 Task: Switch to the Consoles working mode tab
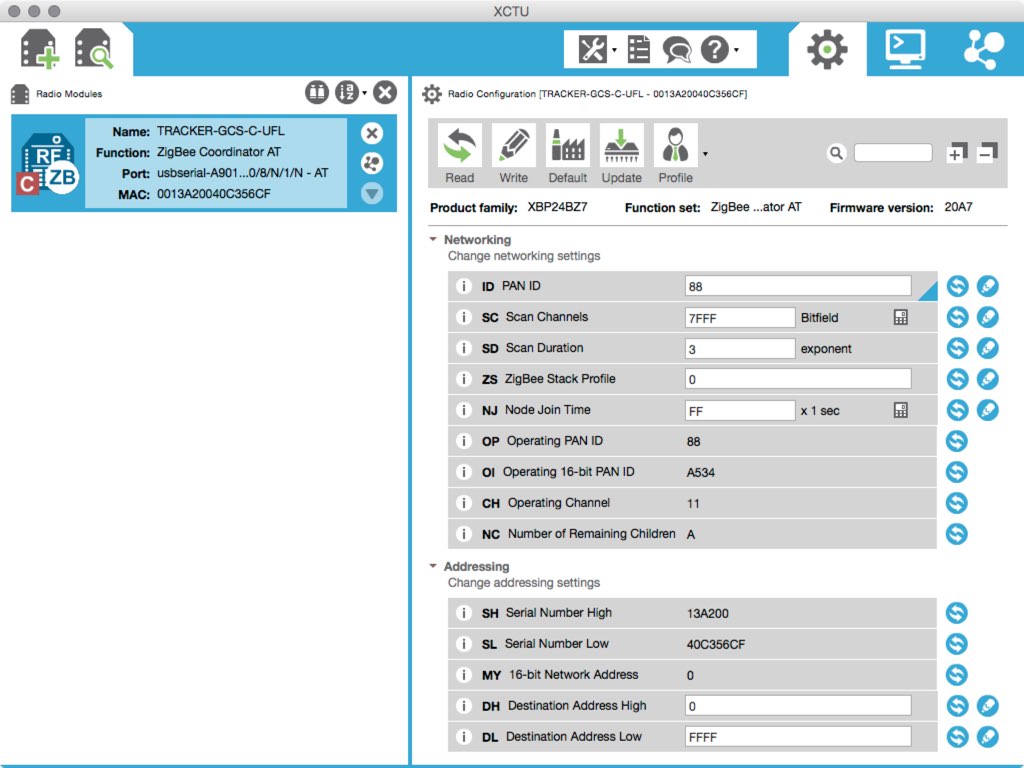click(x=905, y=49)
